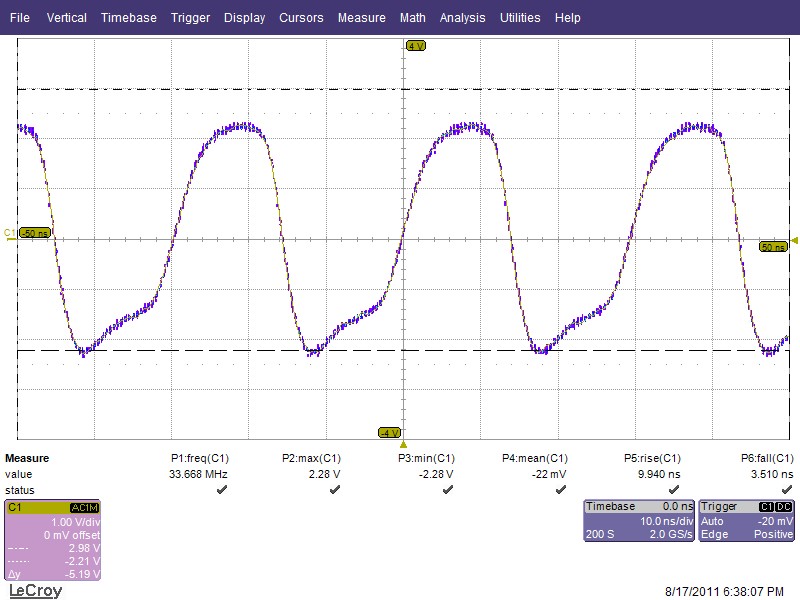The image size is (800, 600).
Task: Click the 0.0 ns timebase delay value
Action: 678,507
